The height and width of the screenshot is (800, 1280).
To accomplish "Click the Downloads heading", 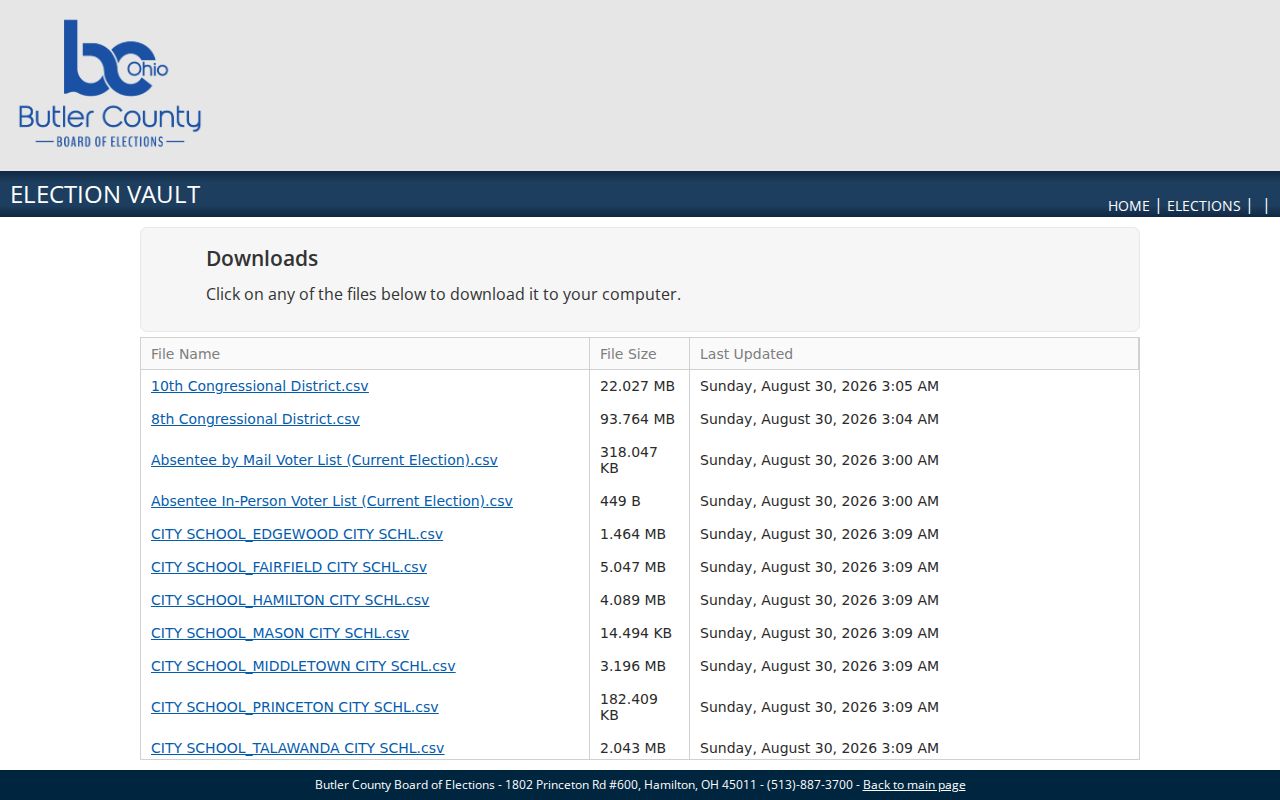I will tap(262, 258).
